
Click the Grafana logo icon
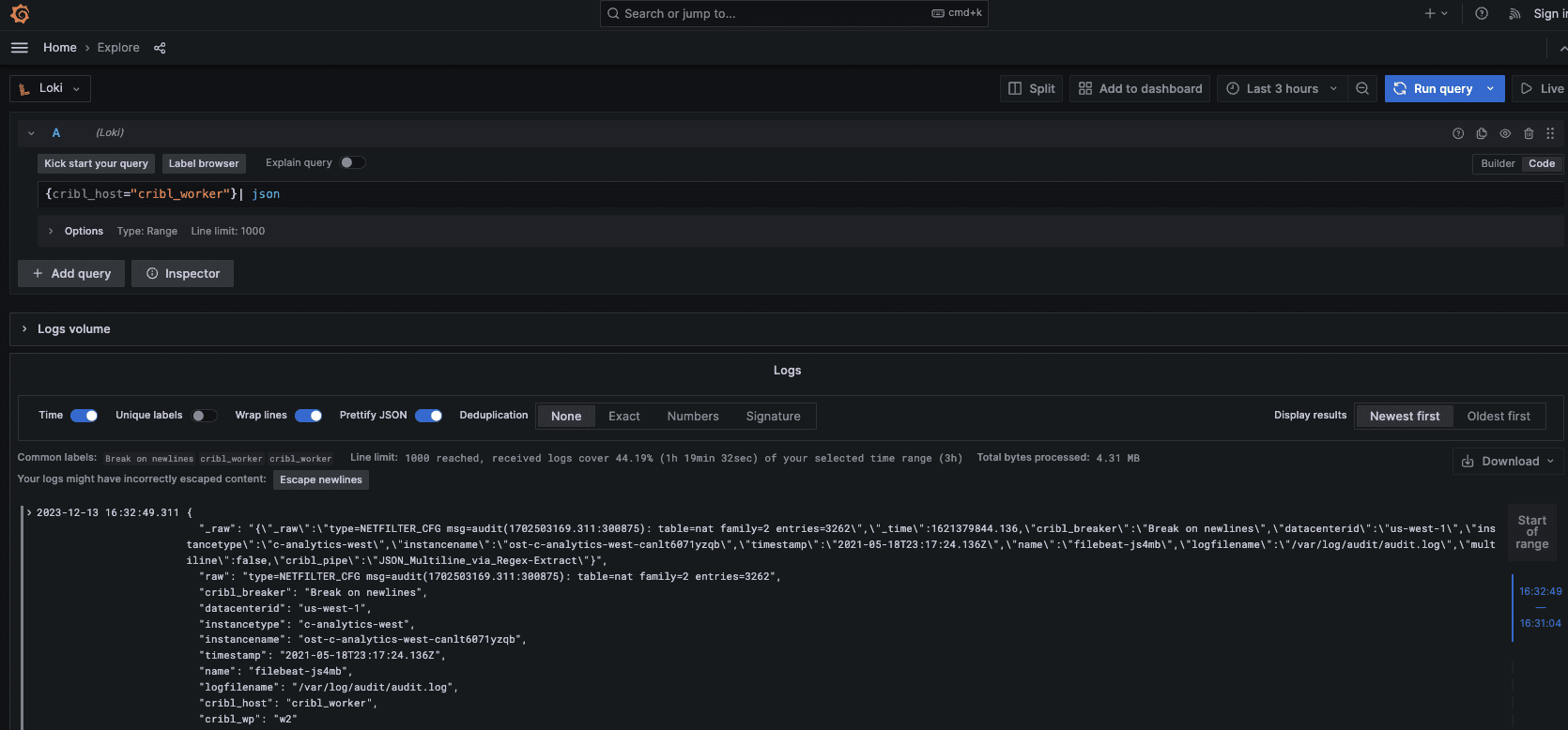pyautogui.click(x=20, y=14)
